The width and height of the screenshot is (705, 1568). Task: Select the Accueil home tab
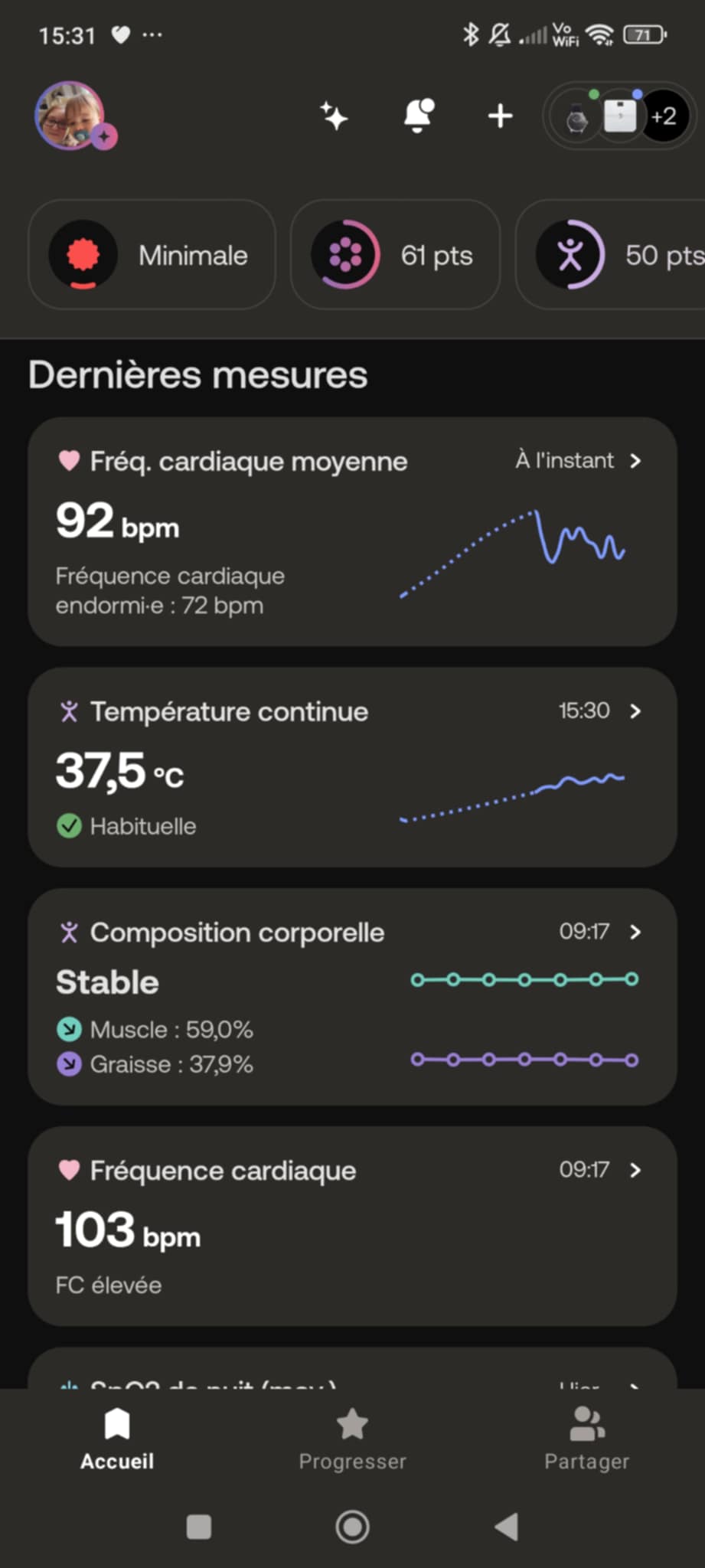[x=117, y=1440]
